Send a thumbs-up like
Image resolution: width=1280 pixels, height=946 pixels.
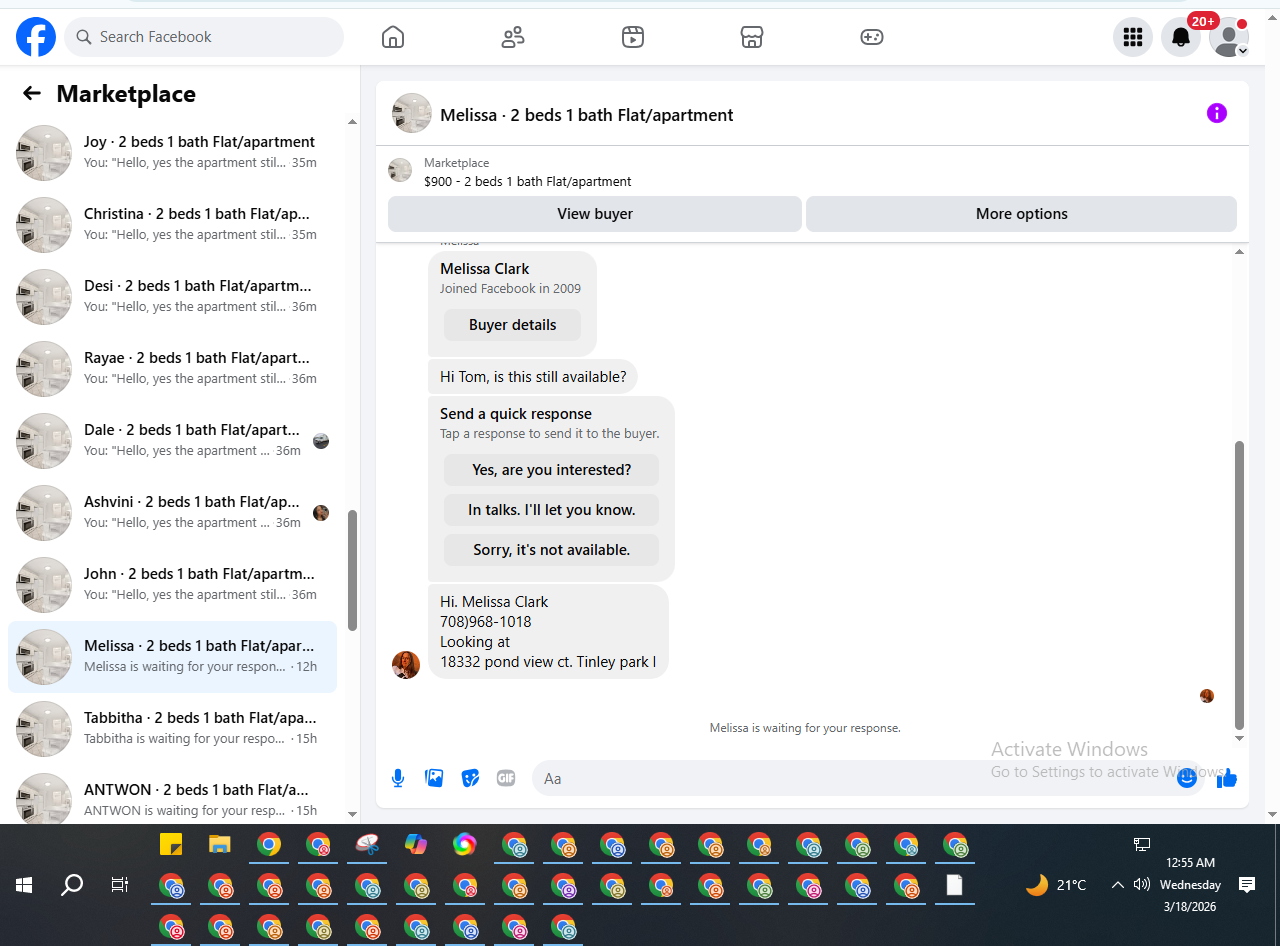click(x=1227, y=778)
